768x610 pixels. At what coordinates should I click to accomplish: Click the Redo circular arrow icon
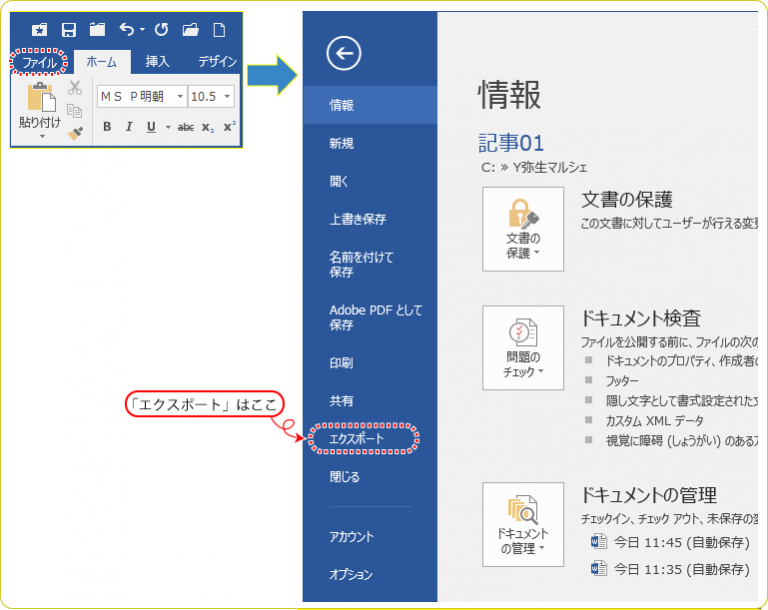pos(162,30)
